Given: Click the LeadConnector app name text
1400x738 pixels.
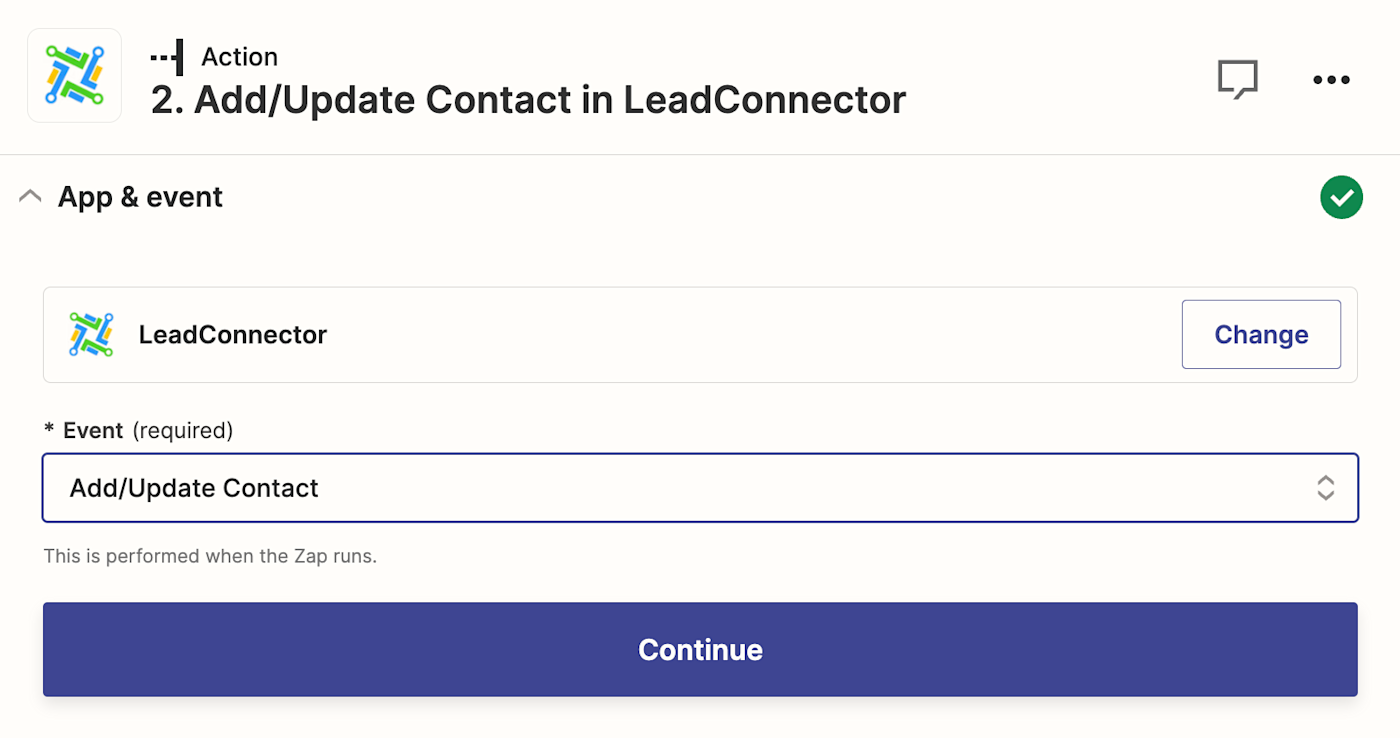Looking at the screenshot, I should click(x=233, y=334).
